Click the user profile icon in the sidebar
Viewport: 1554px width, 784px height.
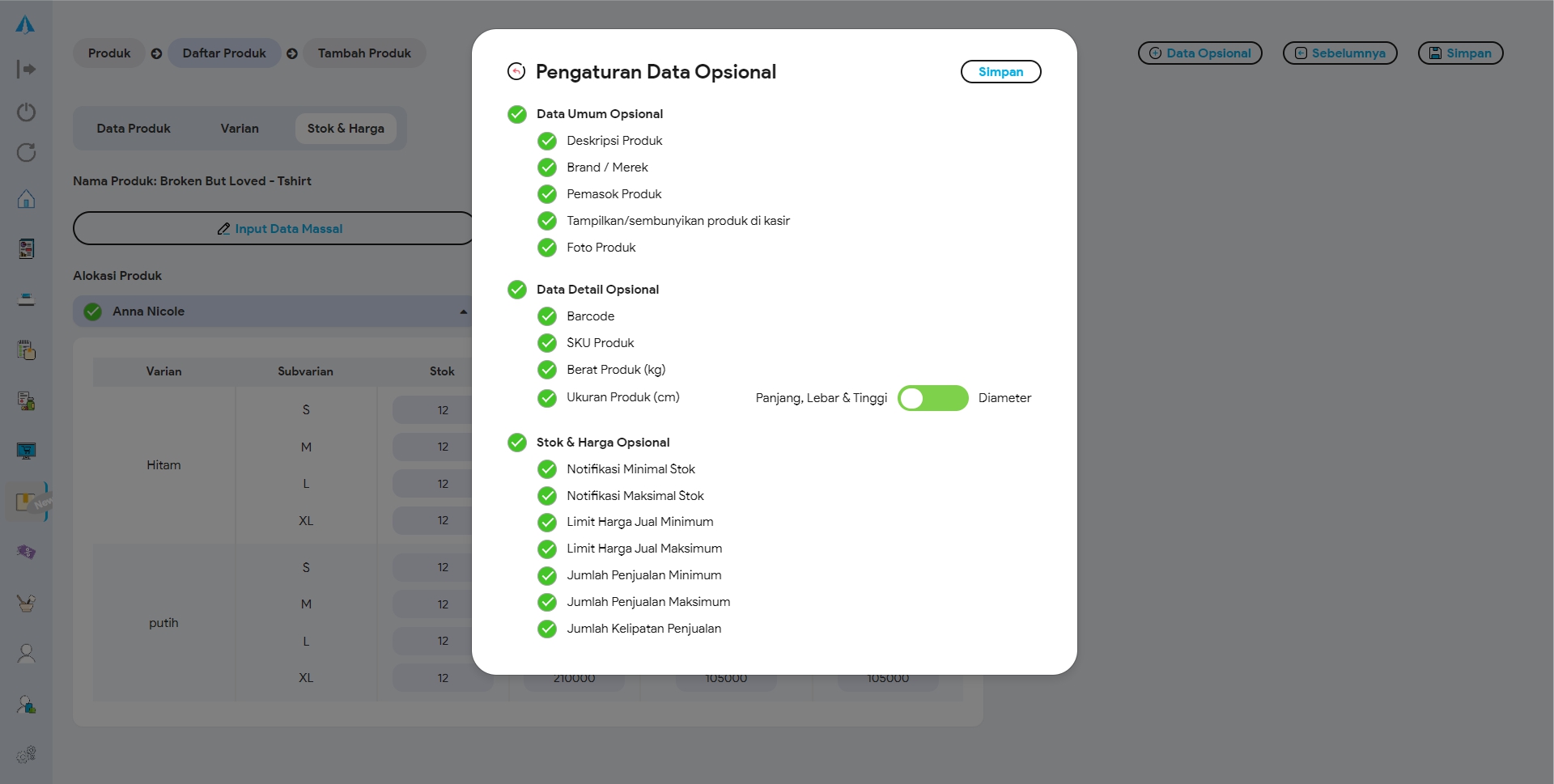click(26, 654)
